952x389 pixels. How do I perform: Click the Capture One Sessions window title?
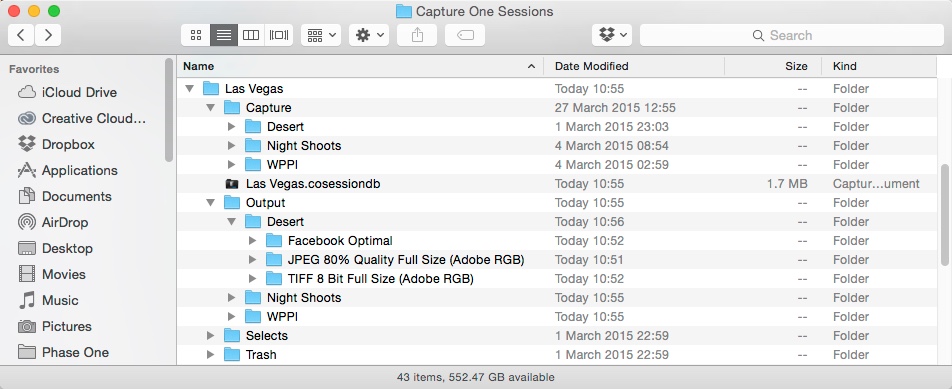pos(484,12)
